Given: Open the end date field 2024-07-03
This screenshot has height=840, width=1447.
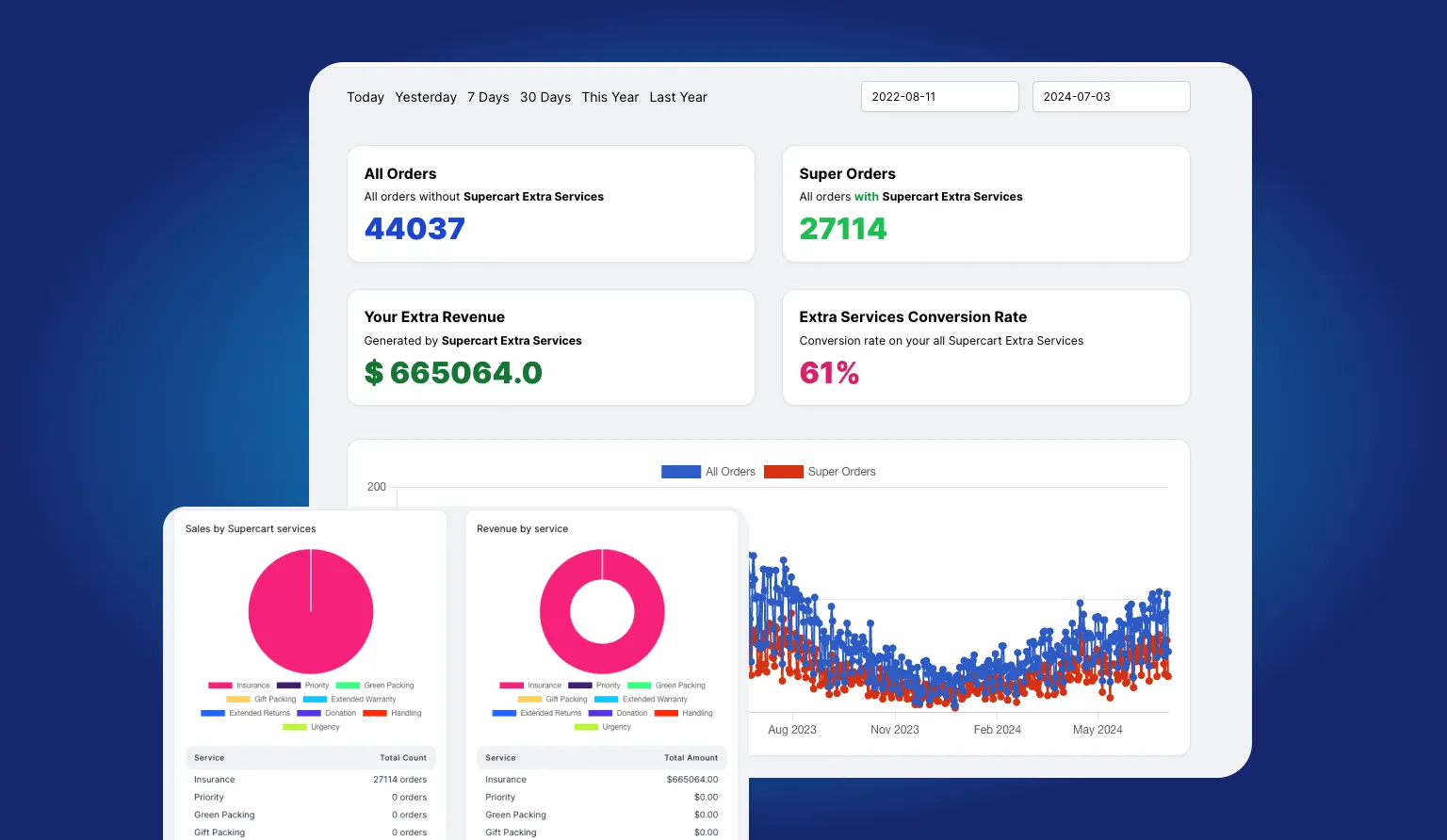Looking at the screenshot, I should (1111, 97).
